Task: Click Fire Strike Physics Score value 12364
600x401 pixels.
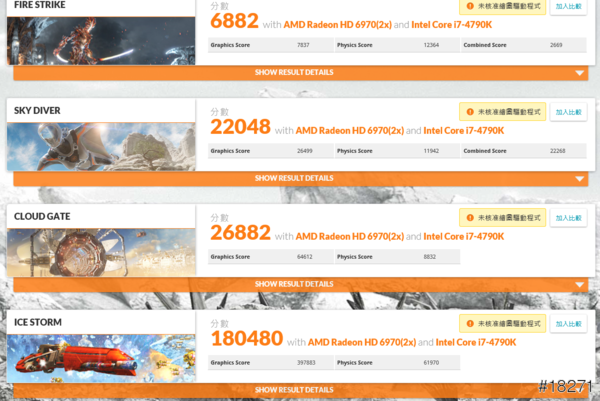Action: (431, 45)
